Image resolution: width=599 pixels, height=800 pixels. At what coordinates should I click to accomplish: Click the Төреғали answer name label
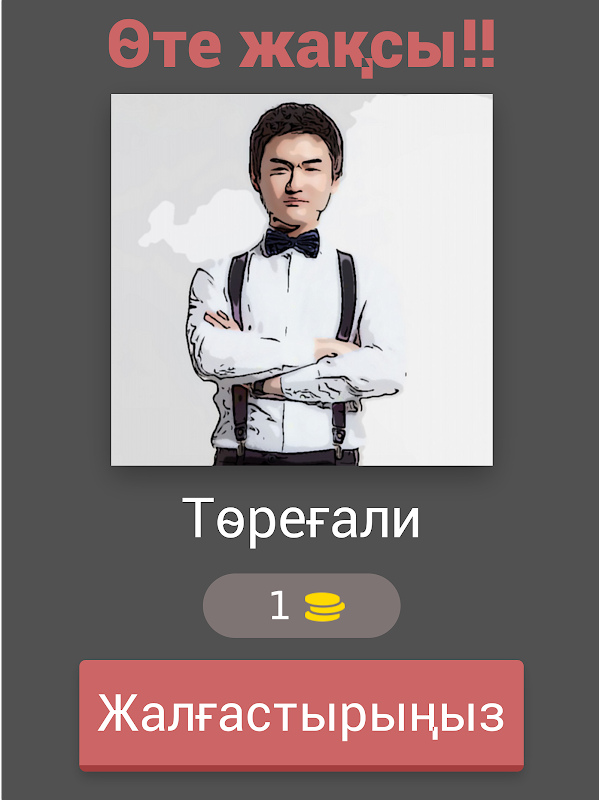(x=301, y=519)
